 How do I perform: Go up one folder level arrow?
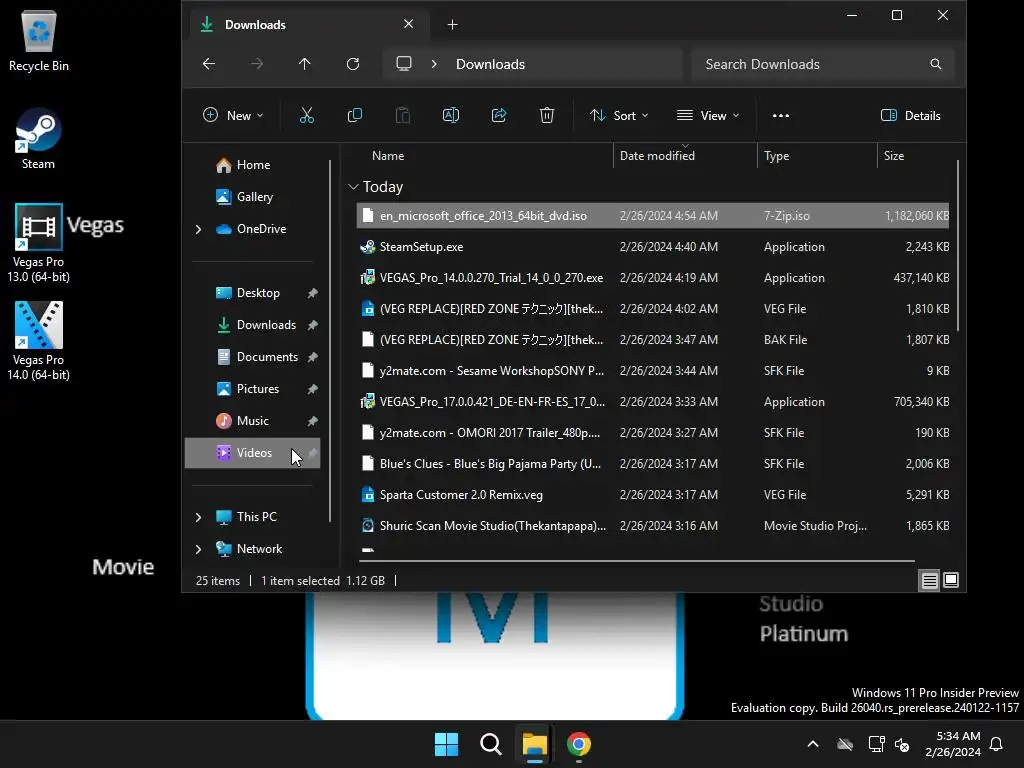[304, 64]
